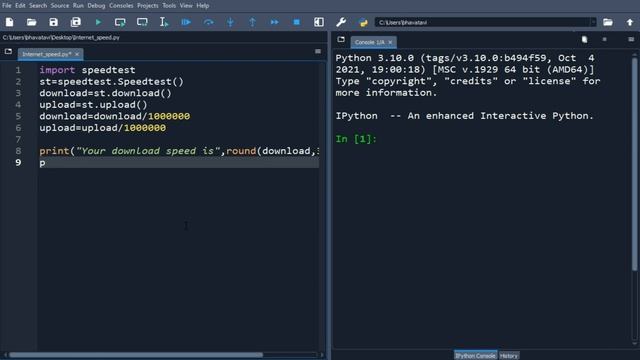The image size is (640, 360).
Task: Run cell and advance icon
Action: pos(142,22)
